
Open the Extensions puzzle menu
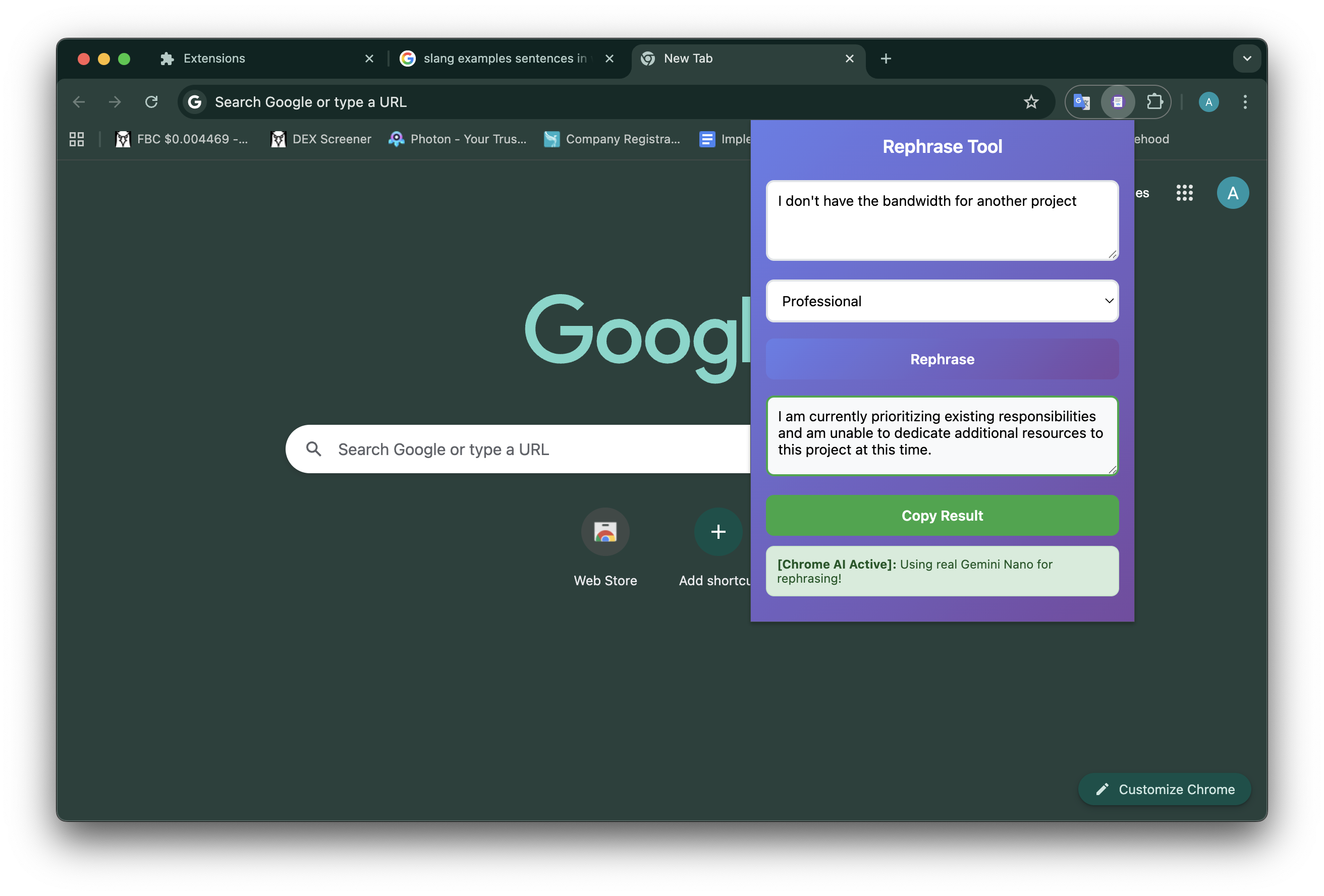pyautogui.click(x=1154, y=102)
